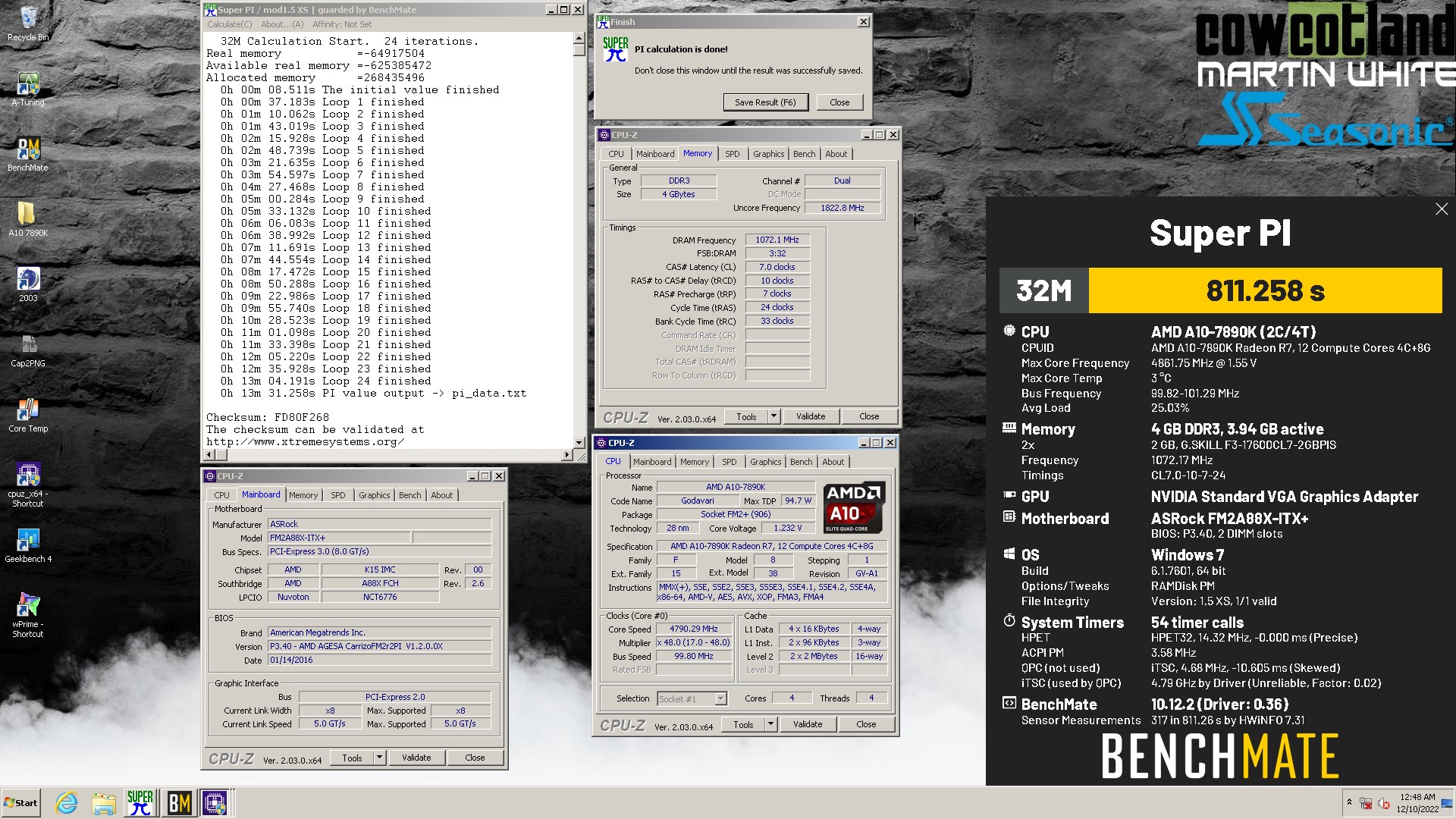Open Bench tab in CPU-Z Mainboard window

pyautogui.click(x=409, y=495)
